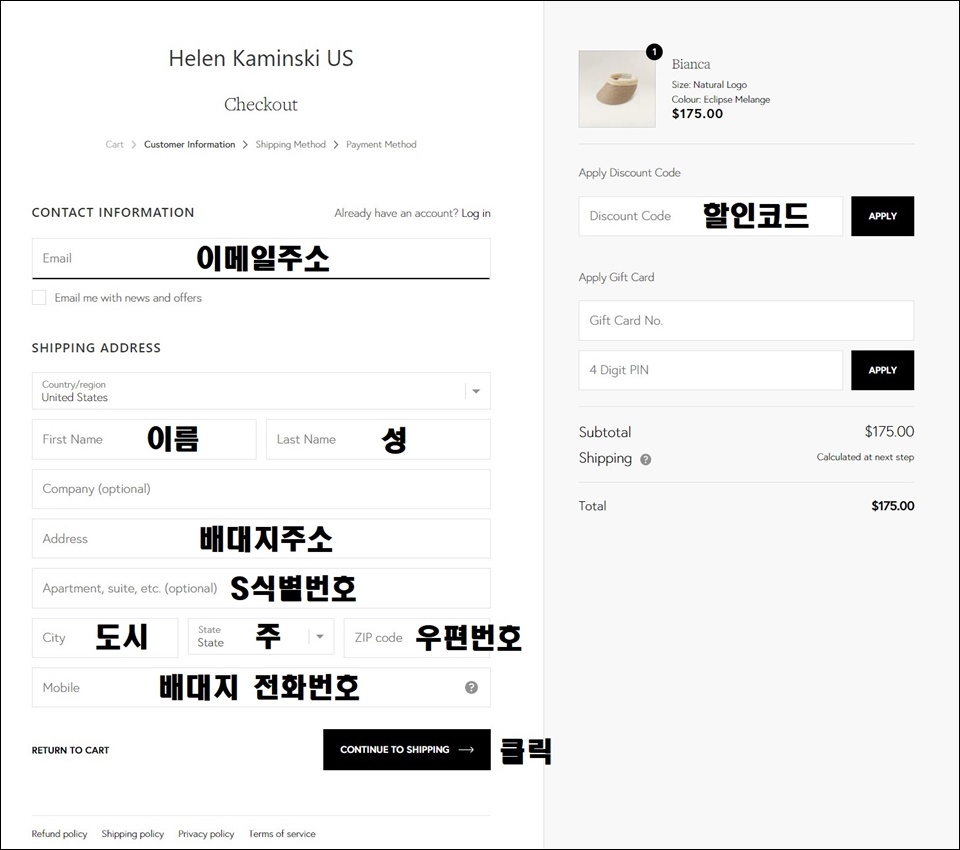Click the Mobile field help icon
960x850 pixels.
471,687
